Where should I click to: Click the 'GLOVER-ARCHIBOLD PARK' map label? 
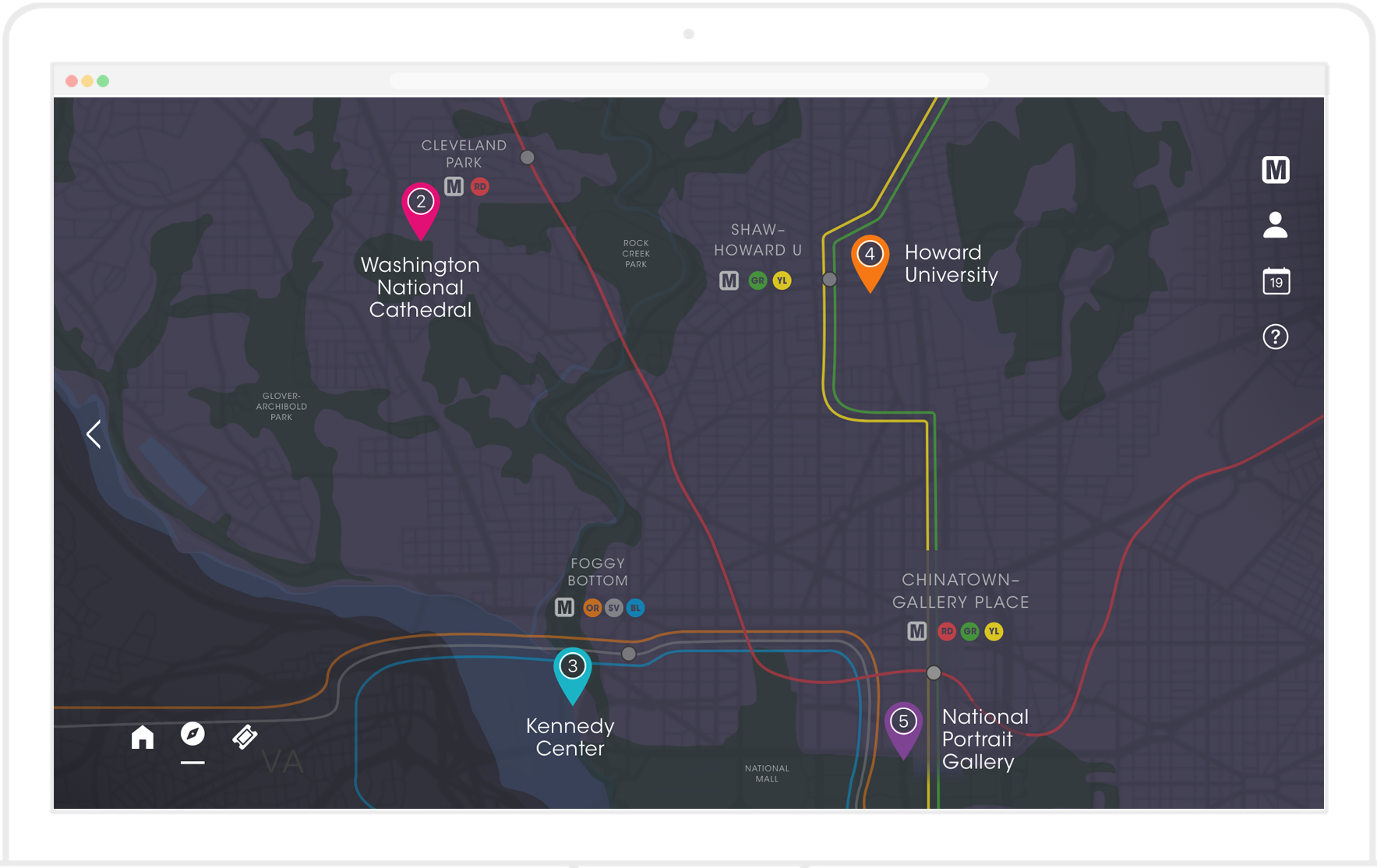click(281, 407)
